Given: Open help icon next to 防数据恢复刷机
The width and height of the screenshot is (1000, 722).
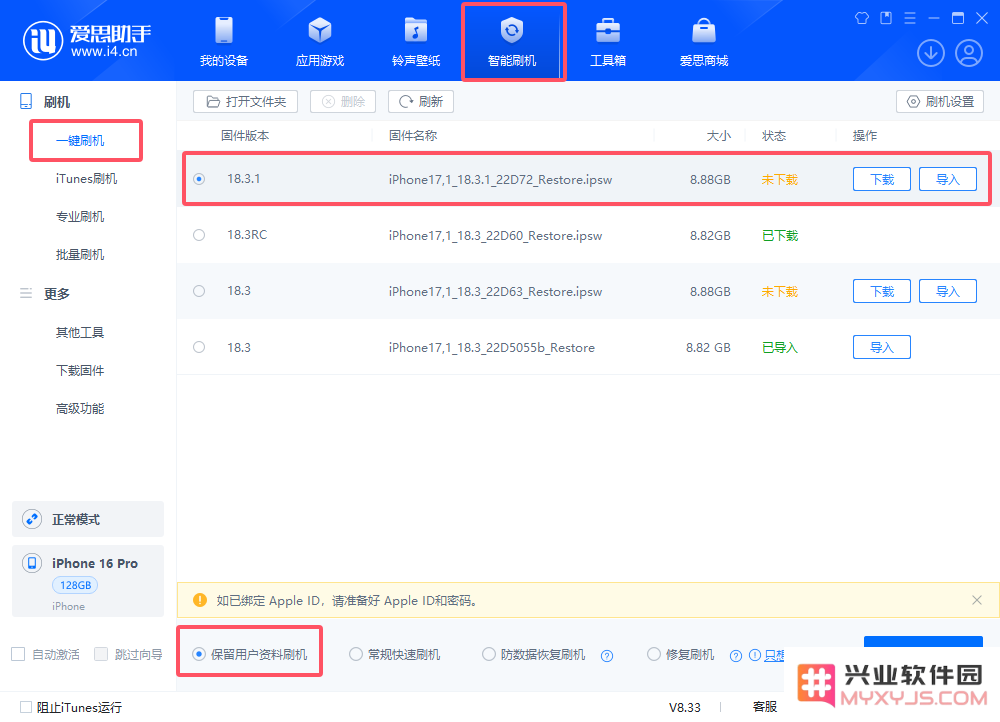Looking at the screenshot, I should tap(607, 656).
